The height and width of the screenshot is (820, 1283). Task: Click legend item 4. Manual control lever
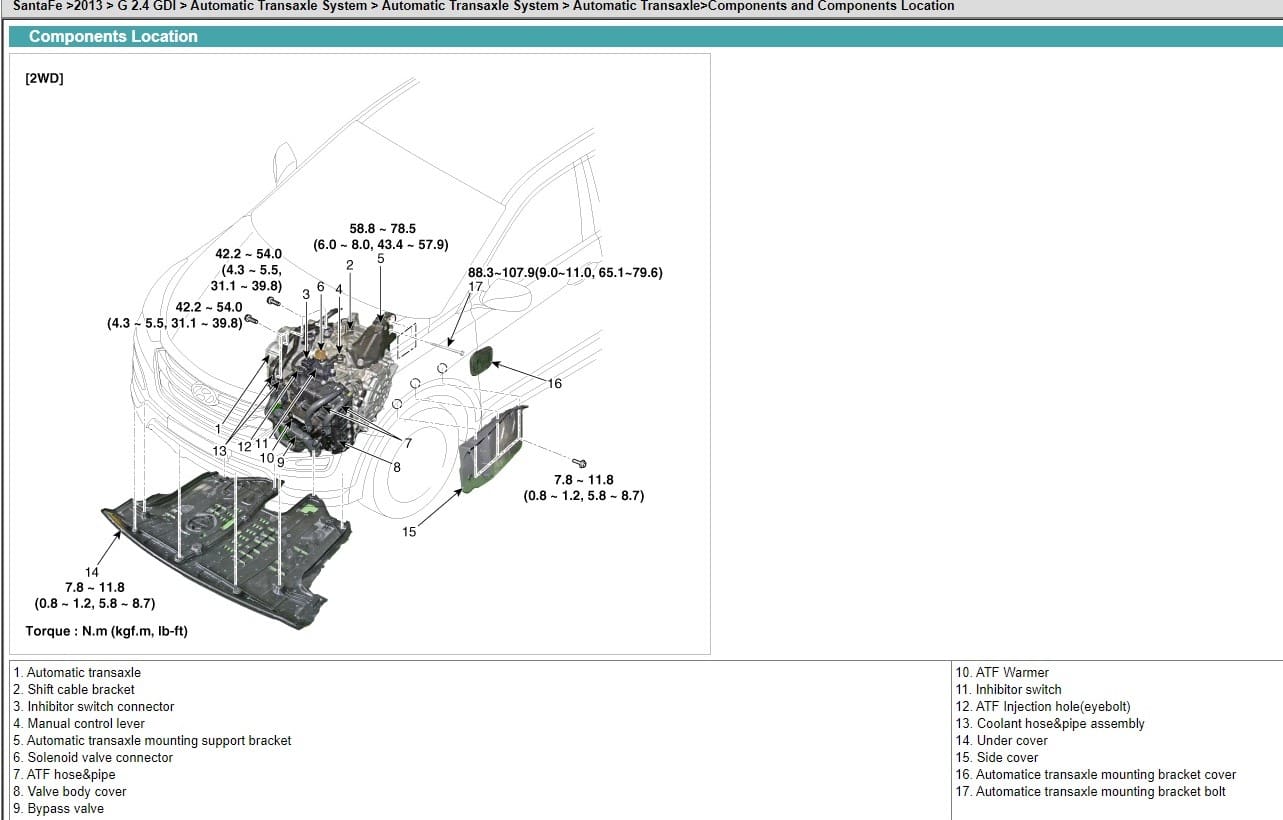coord(79,724)
